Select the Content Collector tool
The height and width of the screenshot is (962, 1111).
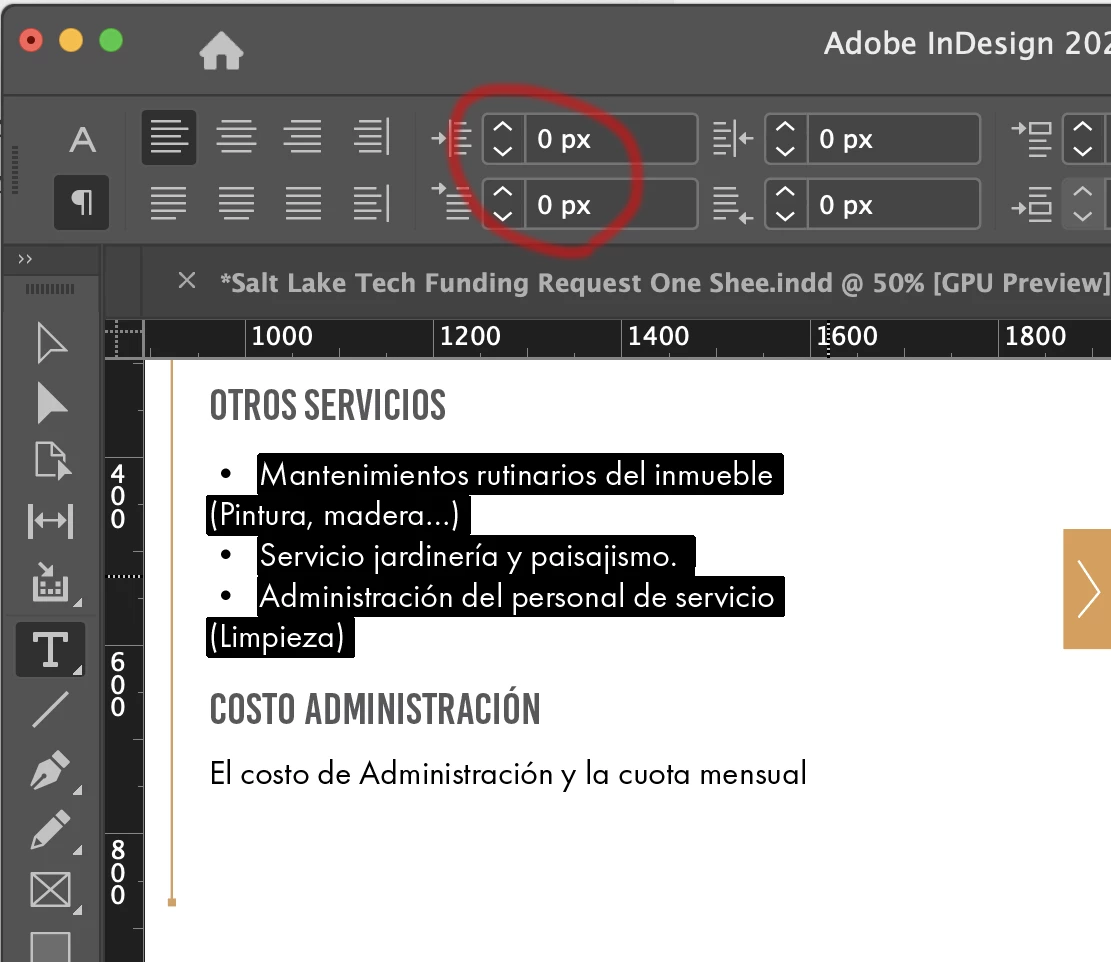point(51,583)
